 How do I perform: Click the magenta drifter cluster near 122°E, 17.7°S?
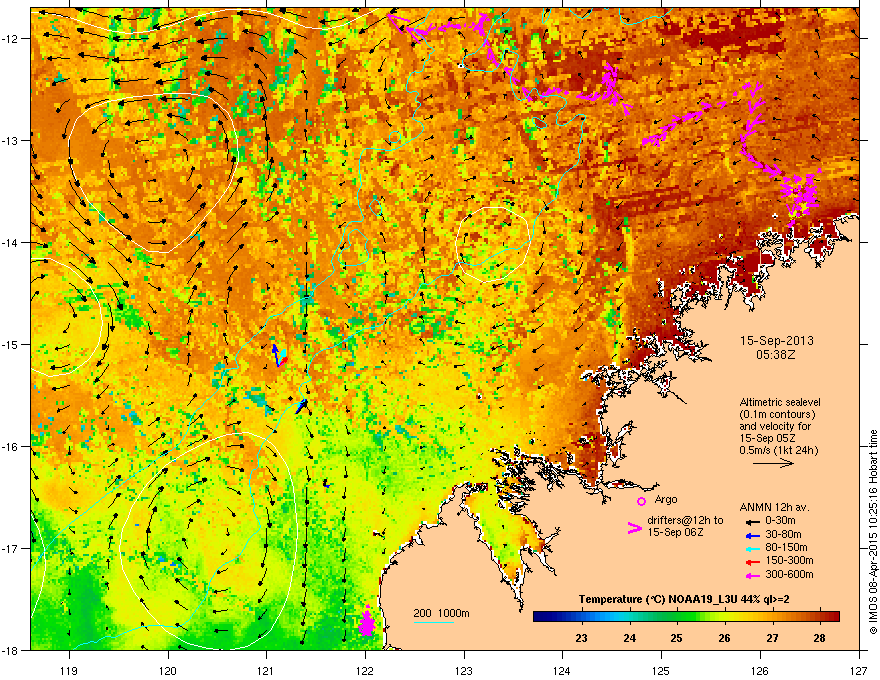click(x=366, y=622)
